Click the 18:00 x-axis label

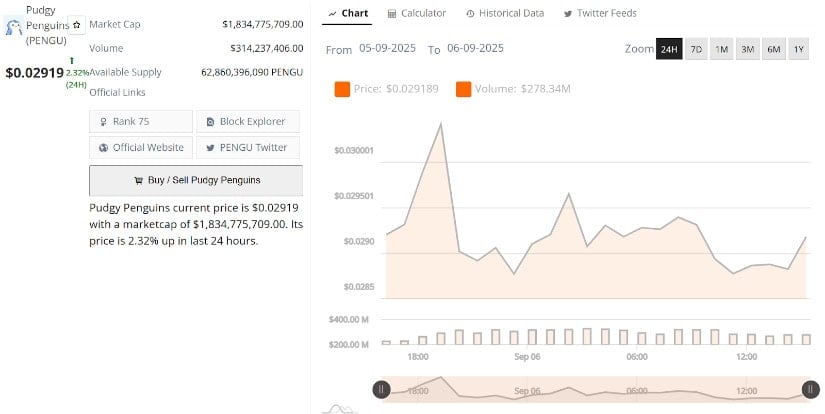point(418,357)
